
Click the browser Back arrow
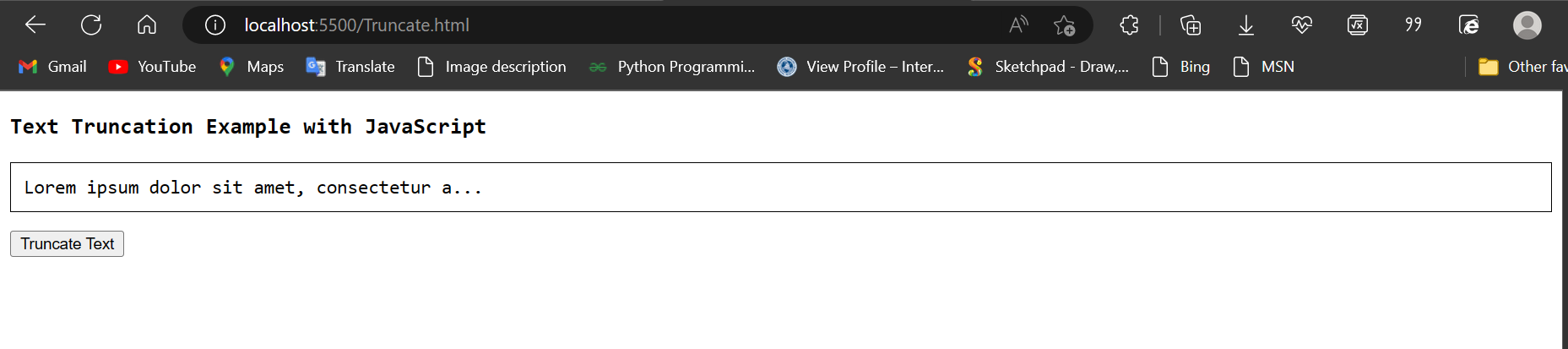[x=35, y=25]
